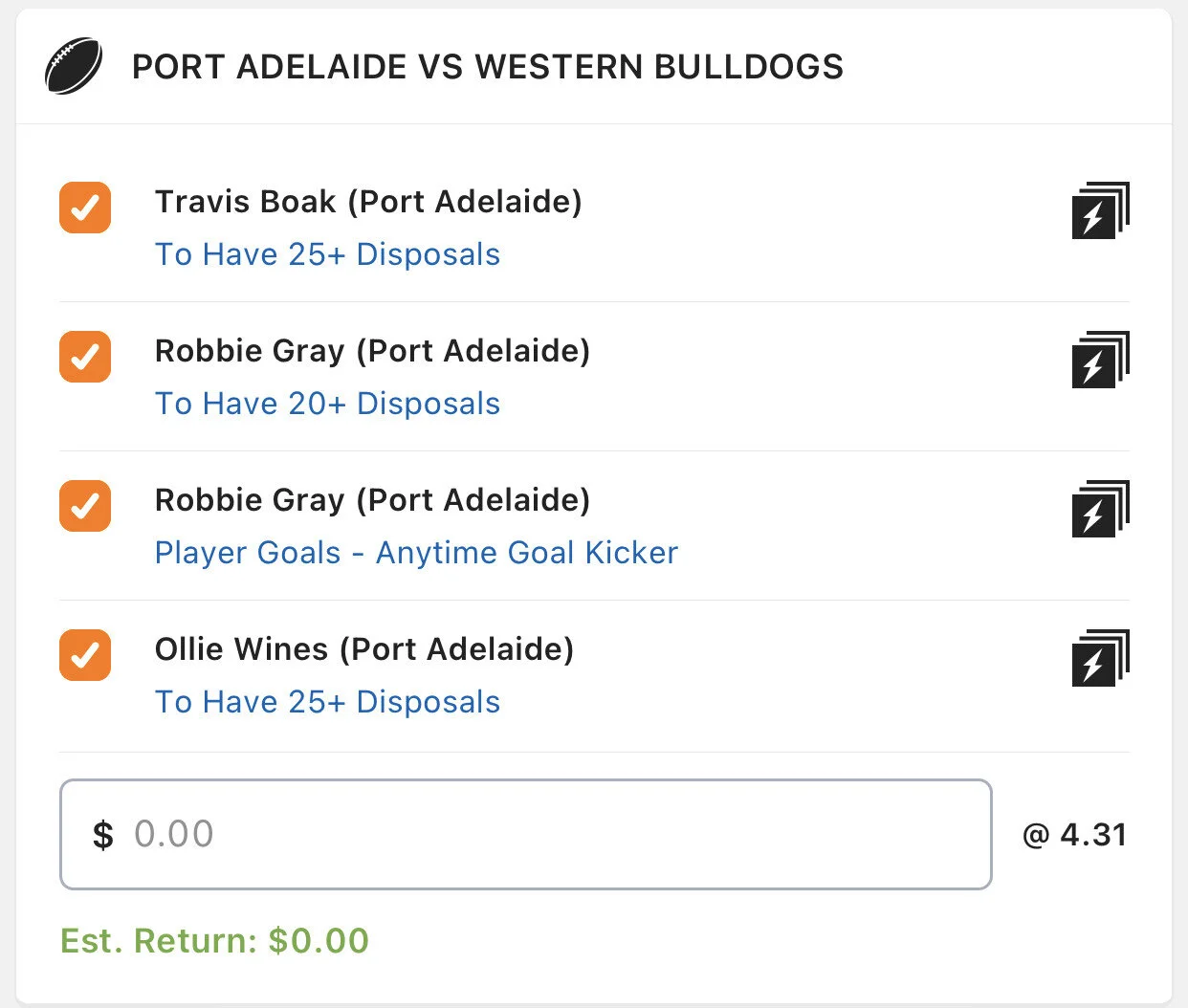Uncheck Travis Boak 25+ Disposals selection
The image size is (1188, 1008).
[85, 208]
